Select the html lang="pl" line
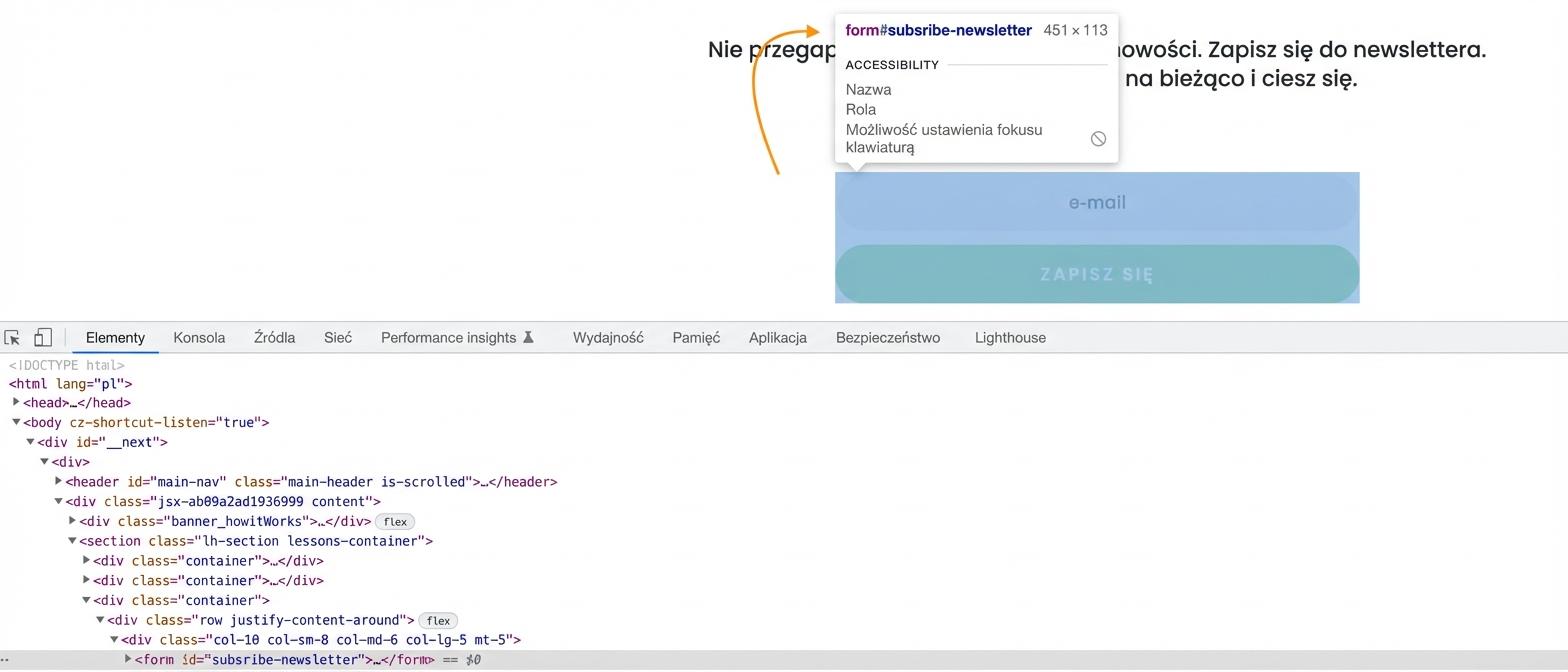 pos(70,383)
